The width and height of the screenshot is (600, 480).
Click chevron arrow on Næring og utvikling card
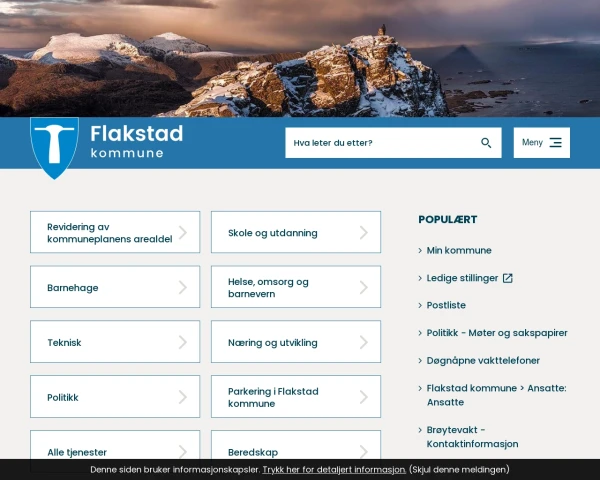[364, 342]
